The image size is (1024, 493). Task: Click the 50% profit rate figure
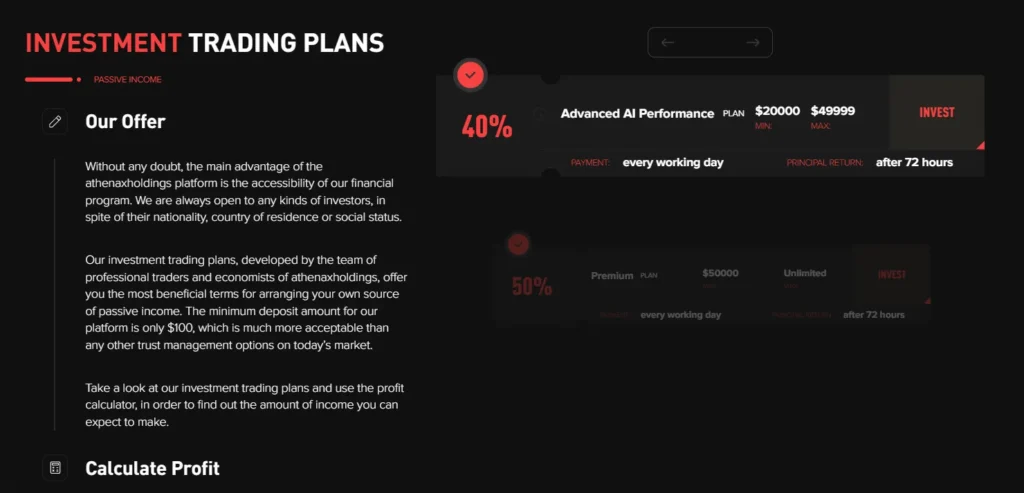point(532,287)
